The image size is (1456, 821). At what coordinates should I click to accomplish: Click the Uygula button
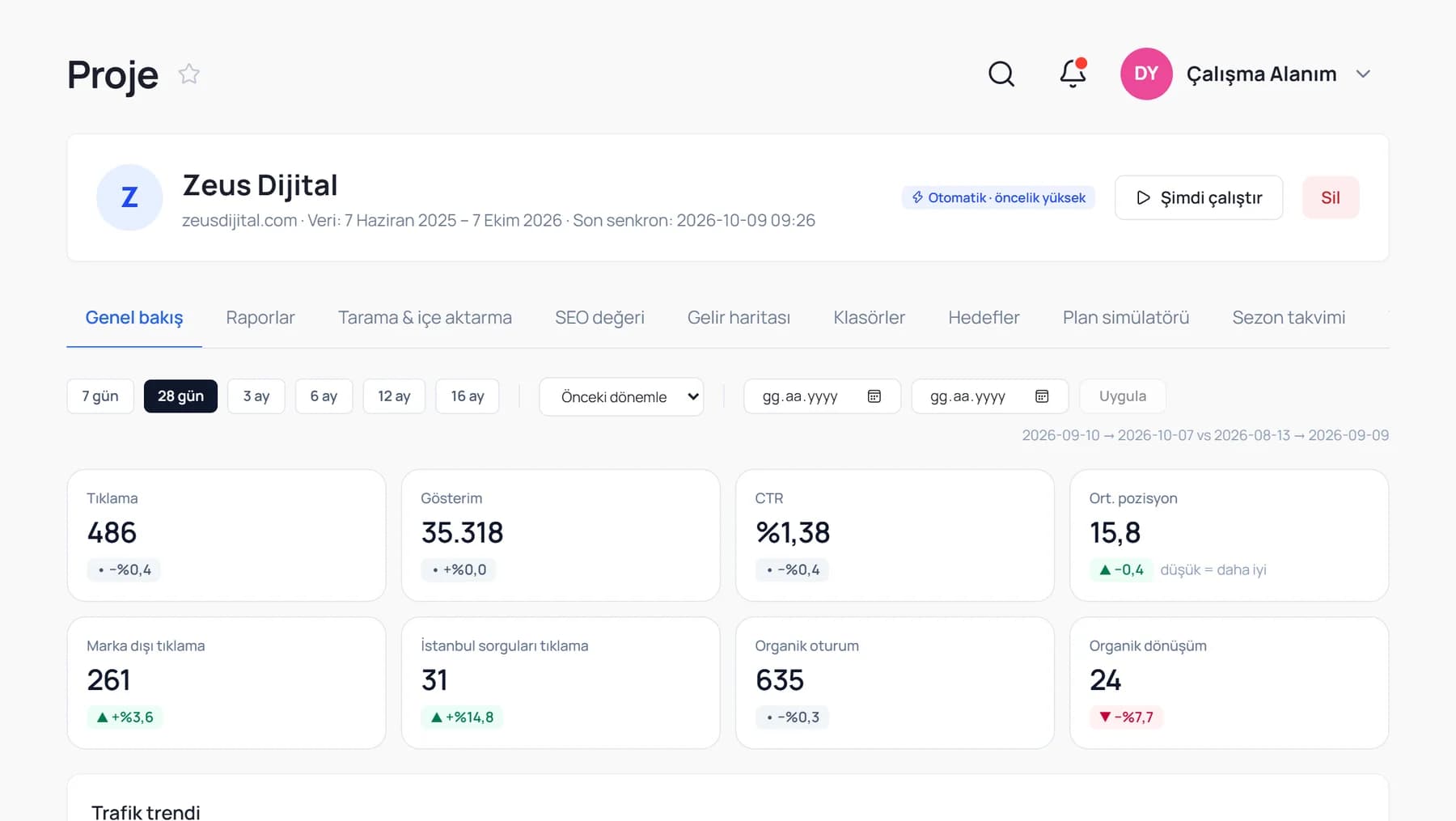click(1123, 396)
